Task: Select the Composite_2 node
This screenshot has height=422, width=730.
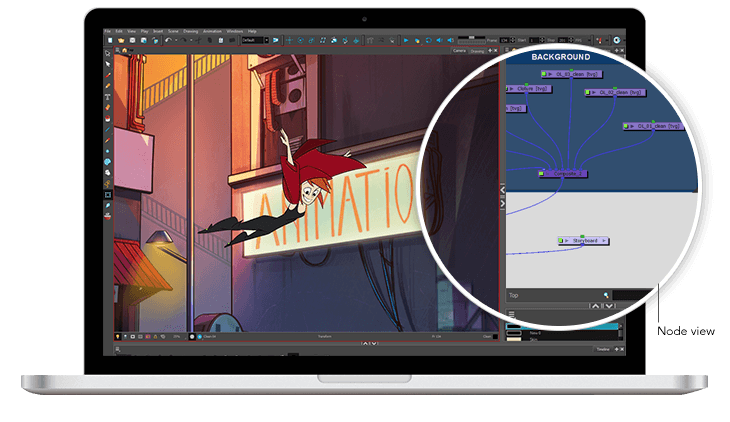Action: pyautogui.click(x=562, y=174)
